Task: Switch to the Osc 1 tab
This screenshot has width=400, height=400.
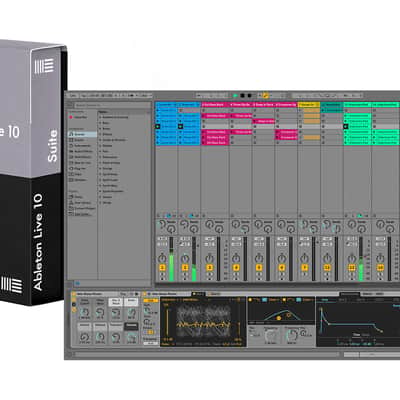Action: tap(199, 294)
